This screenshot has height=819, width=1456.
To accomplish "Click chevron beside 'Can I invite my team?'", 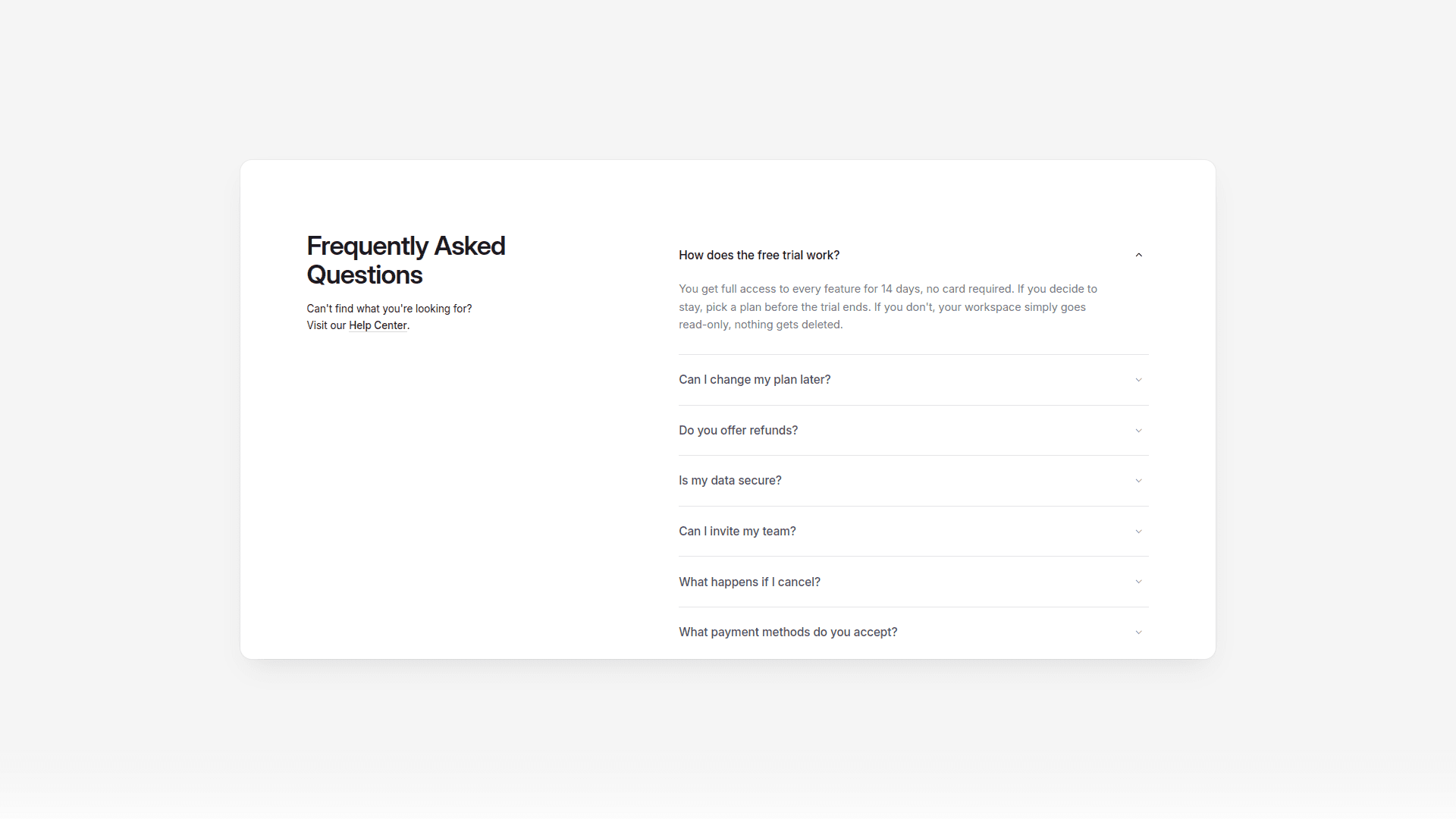I will [x=1138, y=532].
